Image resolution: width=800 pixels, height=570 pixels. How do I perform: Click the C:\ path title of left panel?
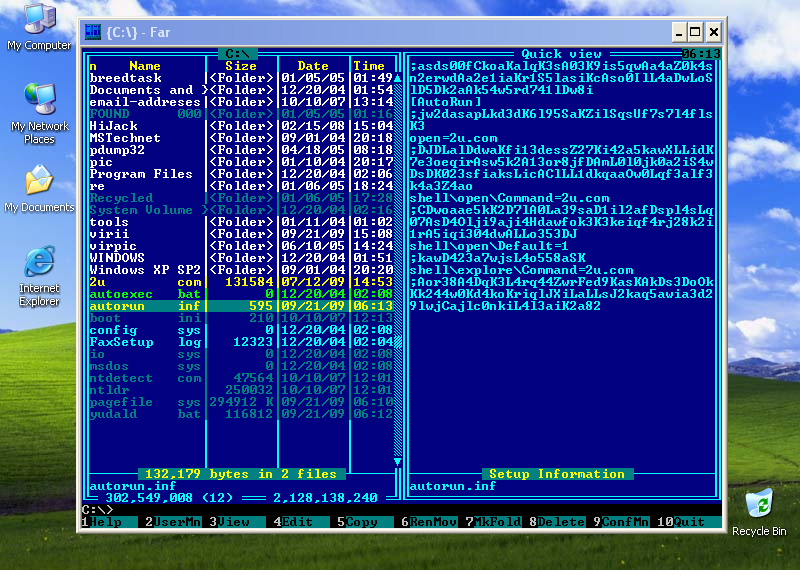click(x=238, y=54)
